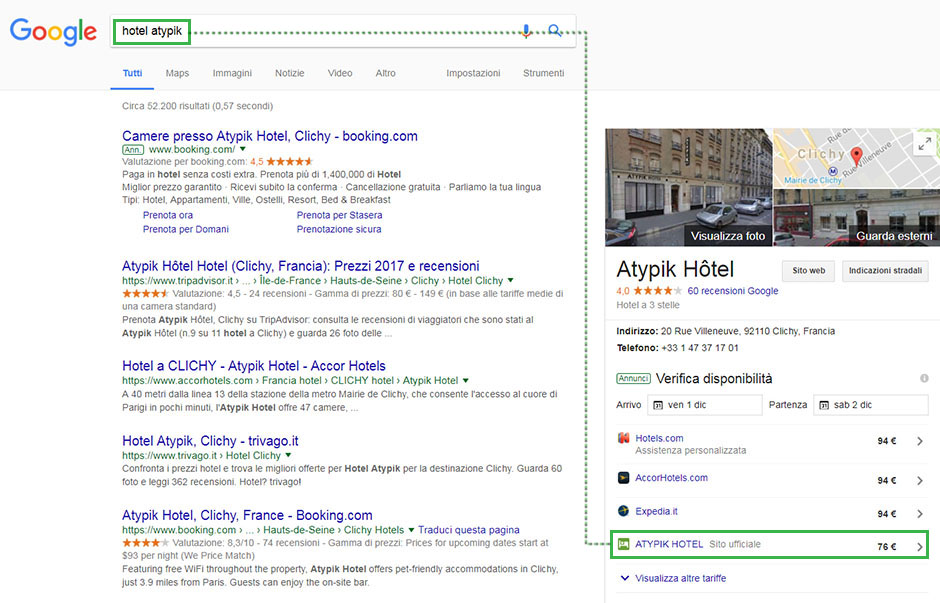This screenshot has height=603, width=940.
Task: Open Impostazioni menu
Action: click(473, 73)
